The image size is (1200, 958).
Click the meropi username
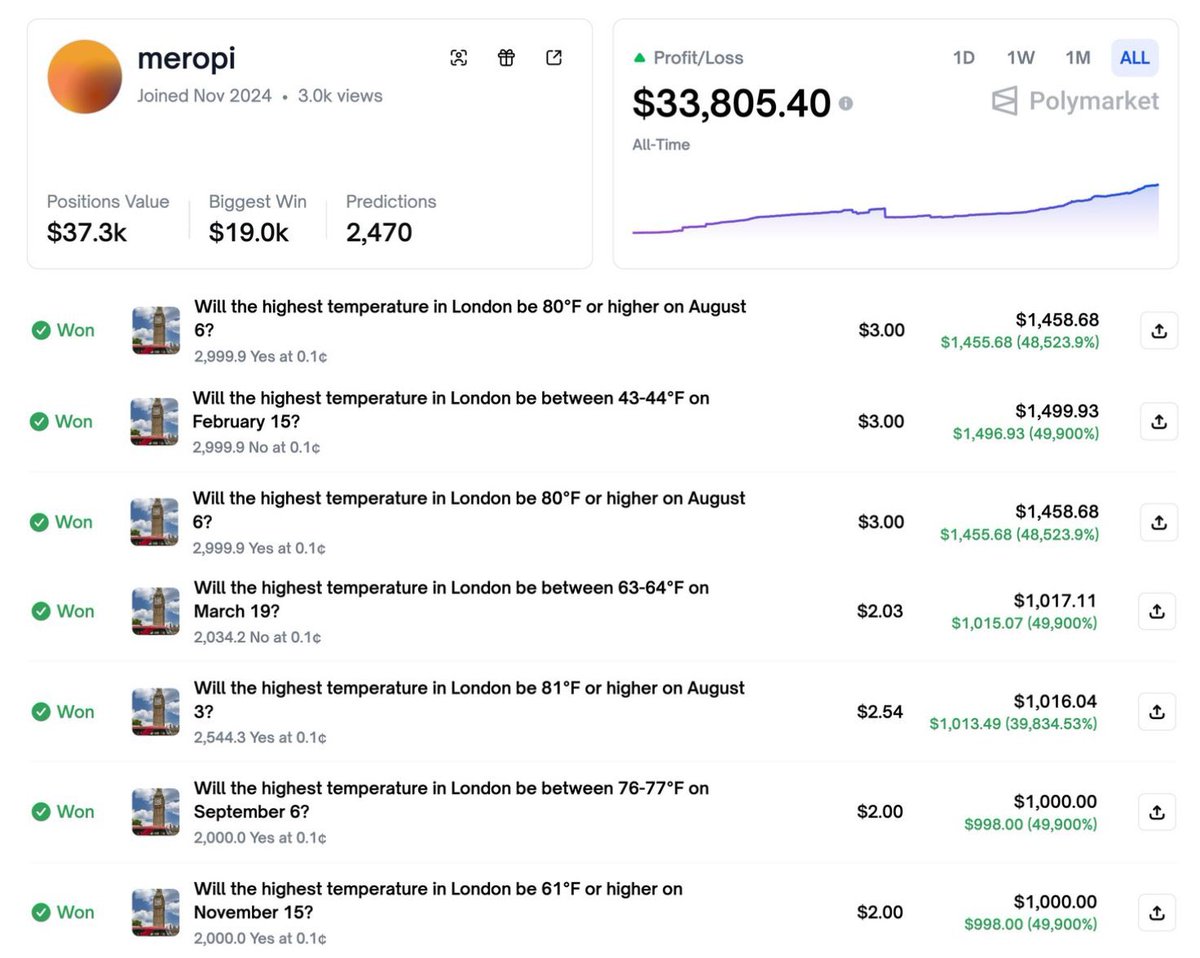tap(186, 58)
